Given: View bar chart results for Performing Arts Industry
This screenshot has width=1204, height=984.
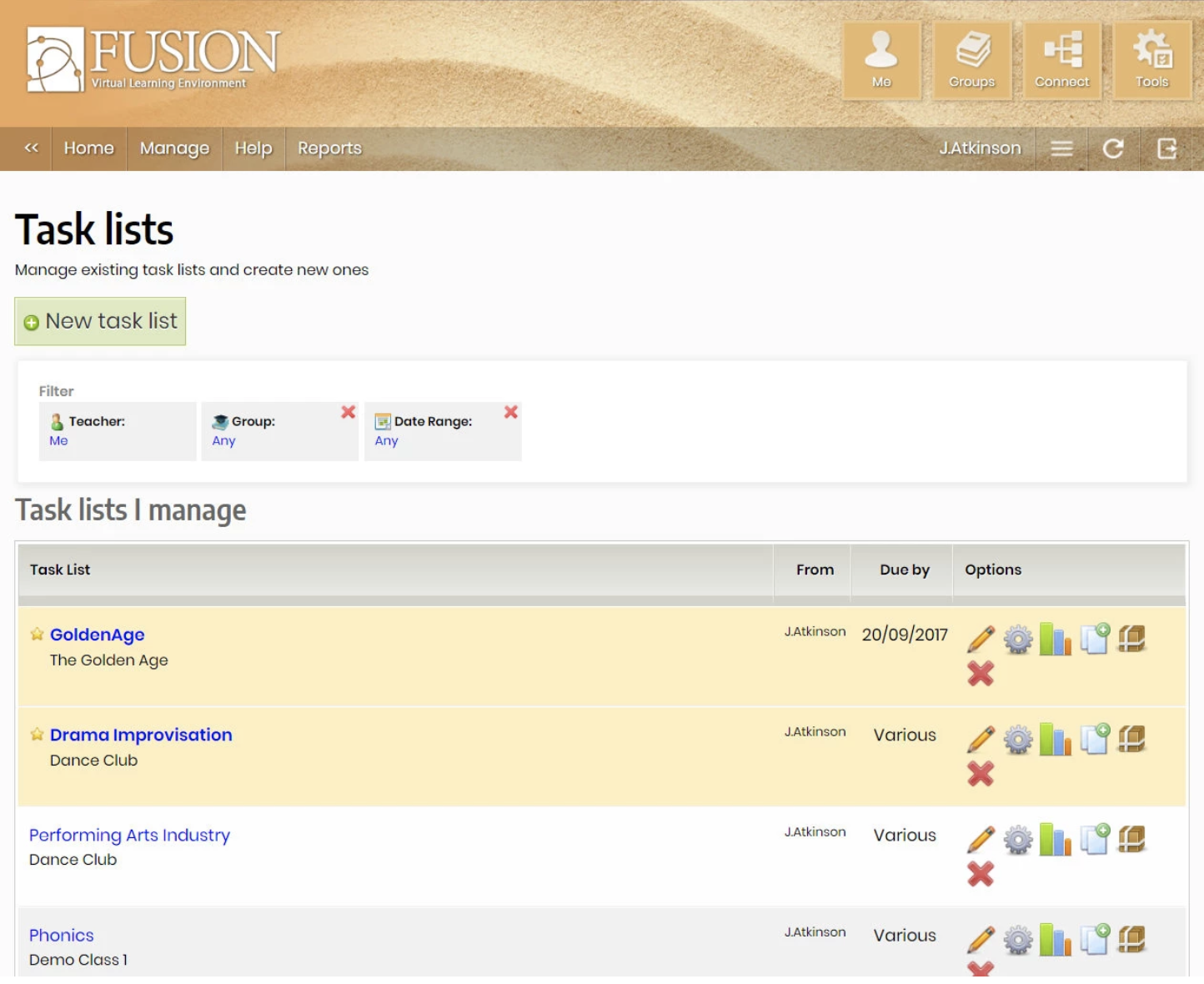Looking at the screenshot, I should pyautogui.click(x=1055, y=840).
